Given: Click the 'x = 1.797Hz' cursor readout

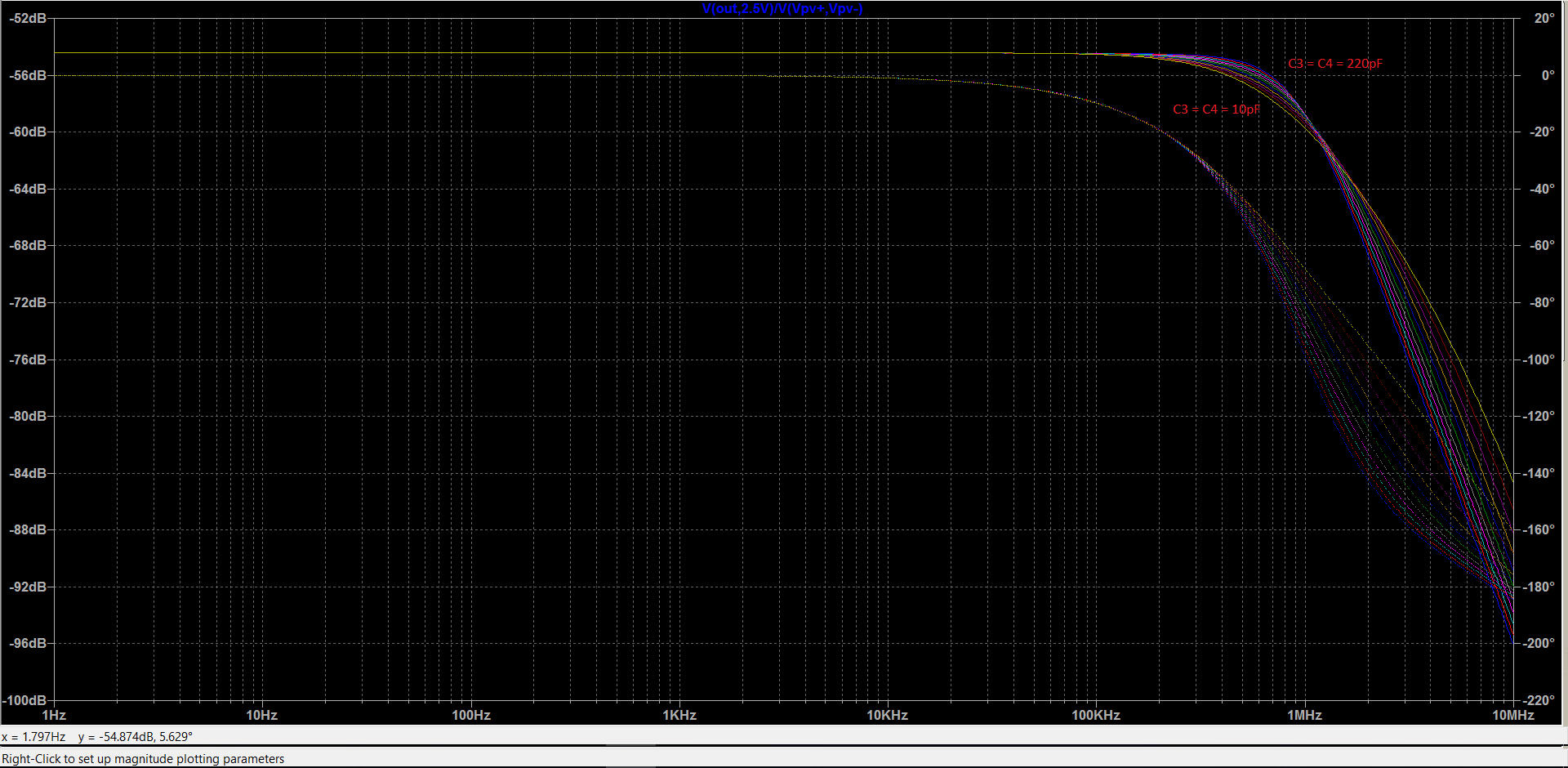Looking at the screenshot, I should tap(33, 737).
